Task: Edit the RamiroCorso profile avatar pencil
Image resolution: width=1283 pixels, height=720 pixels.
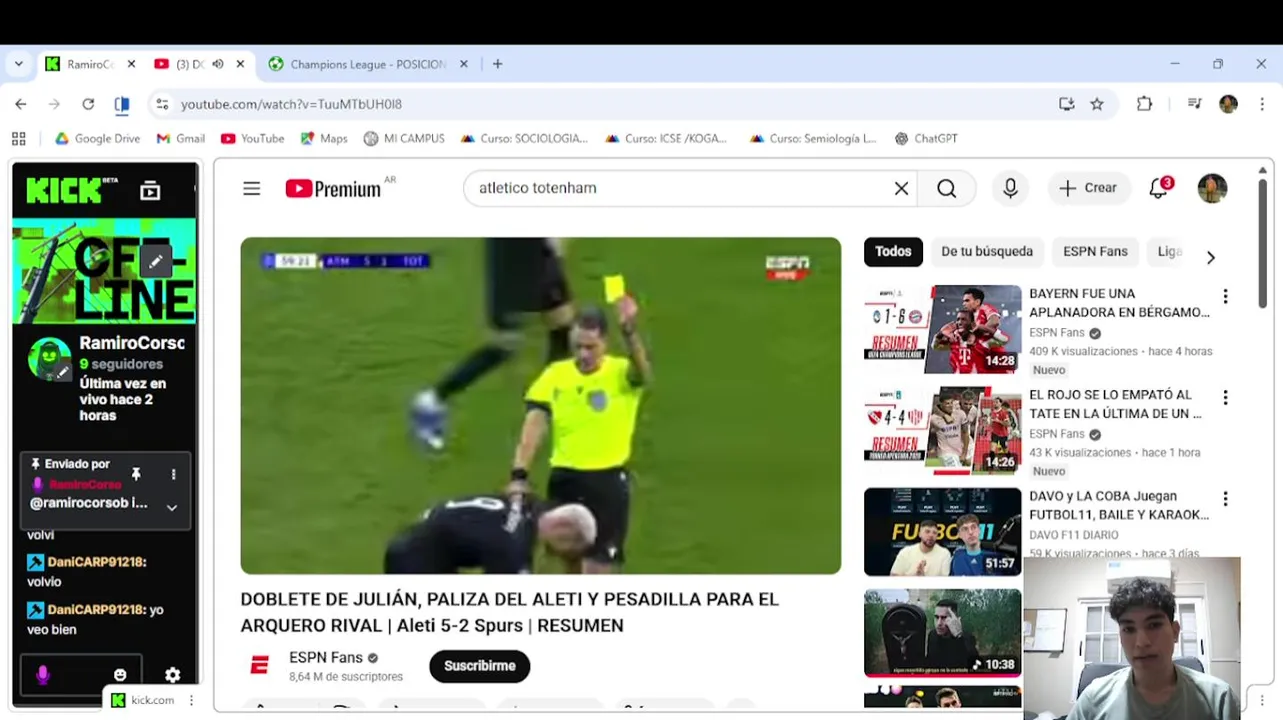Action: click(63, 372)
